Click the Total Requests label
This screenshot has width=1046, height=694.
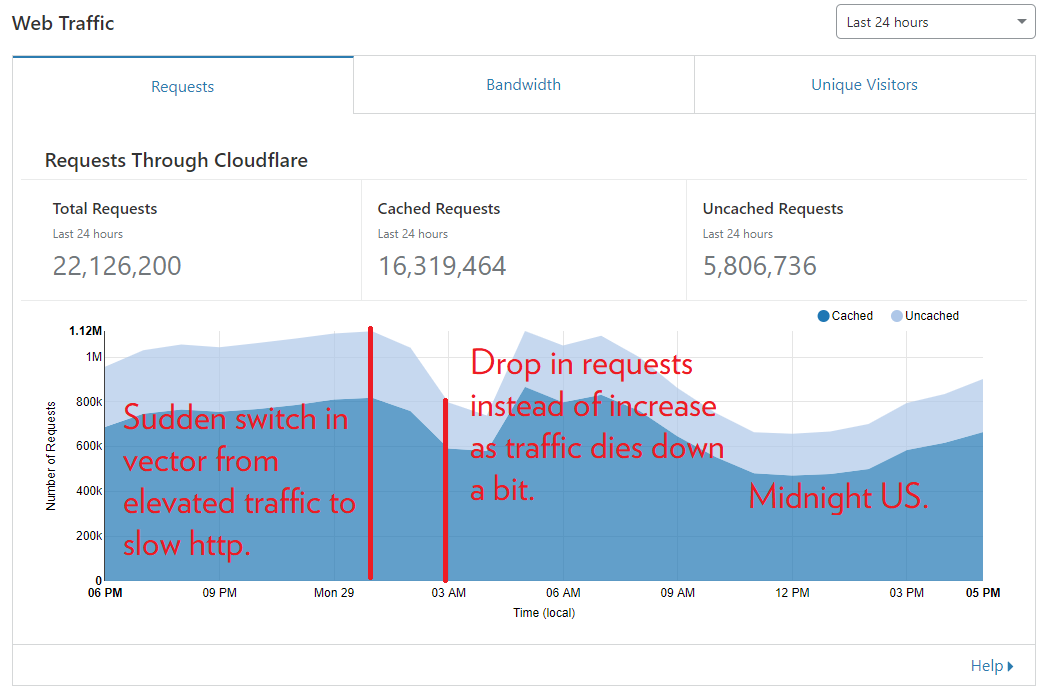pyautogui.click(x=105, y=209)
